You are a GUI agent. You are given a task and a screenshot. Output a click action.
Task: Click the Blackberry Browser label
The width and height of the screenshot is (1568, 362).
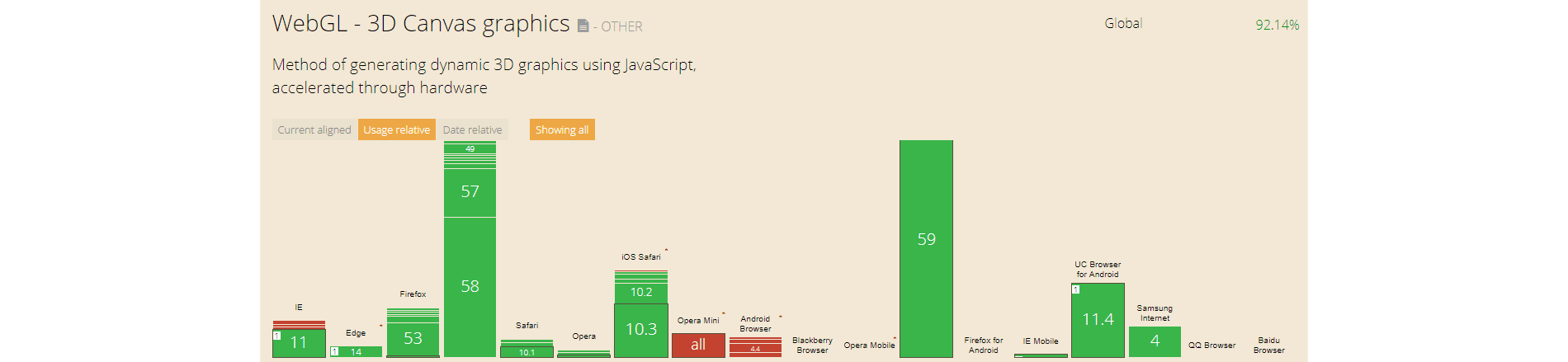point(812,345)
